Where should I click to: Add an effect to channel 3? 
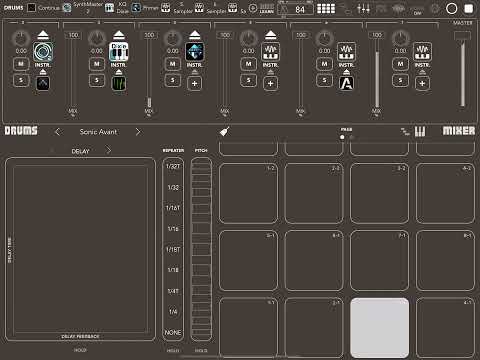coord(195,83)
